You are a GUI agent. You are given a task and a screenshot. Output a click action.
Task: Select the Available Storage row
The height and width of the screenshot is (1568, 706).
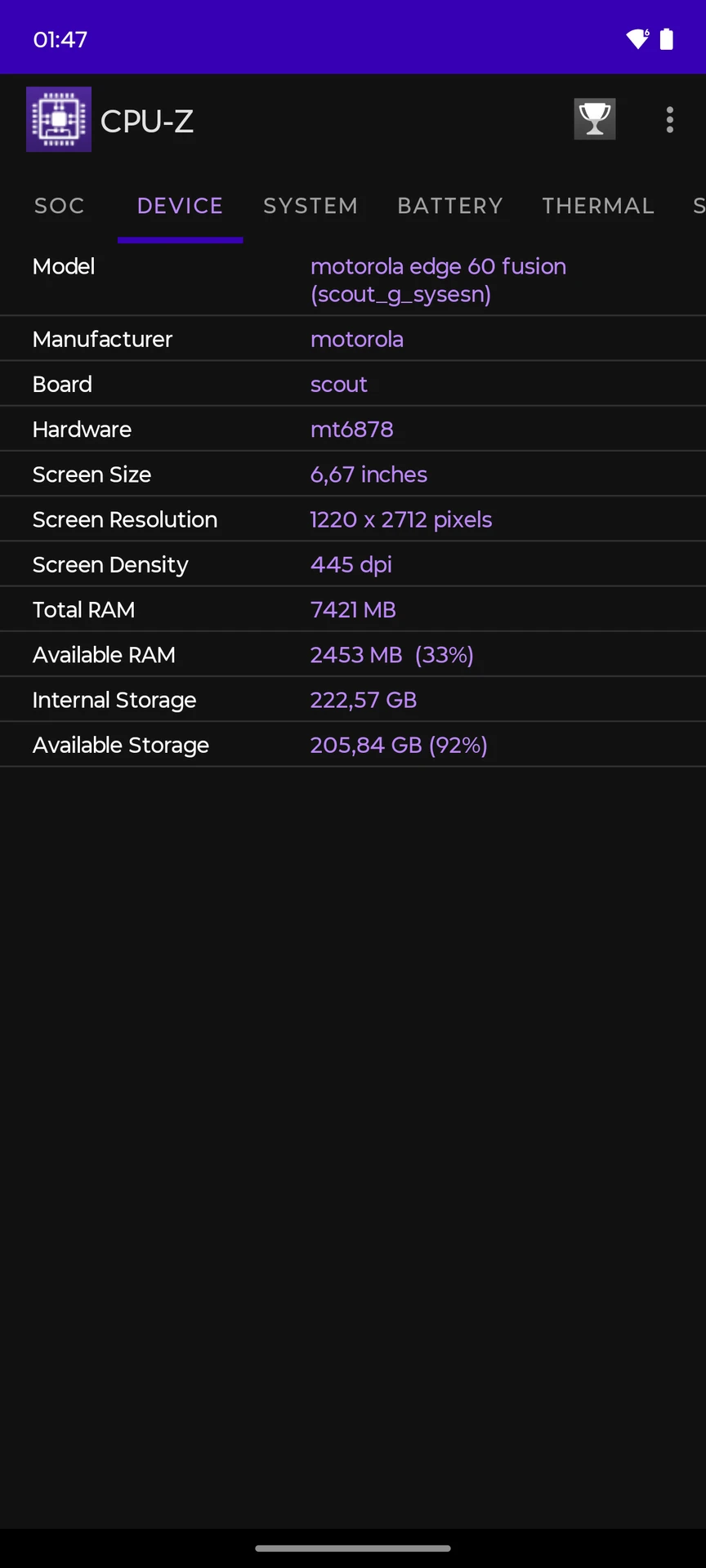[353, 745]
